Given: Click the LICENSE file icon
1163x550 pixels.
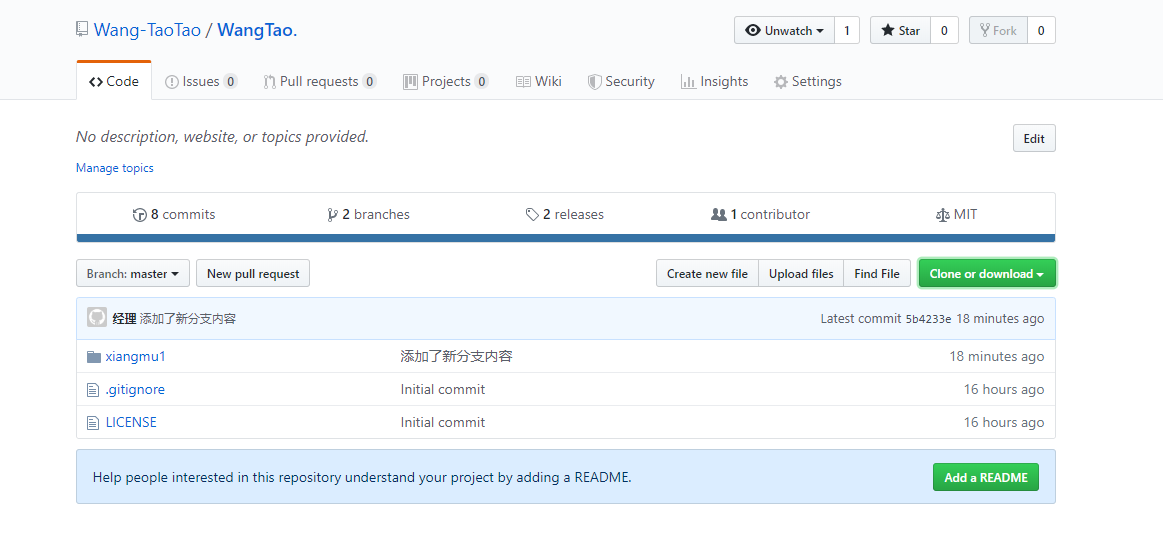Looking at the screenshot, I should tap(93, 423).
